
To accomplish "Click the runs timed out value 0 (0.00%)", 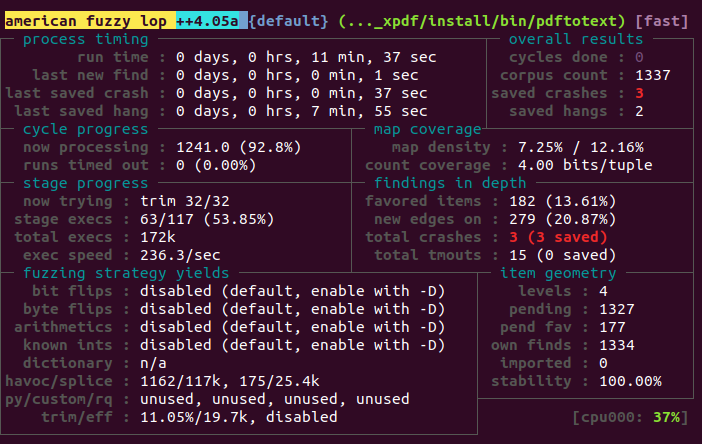I will click(216, 165).
